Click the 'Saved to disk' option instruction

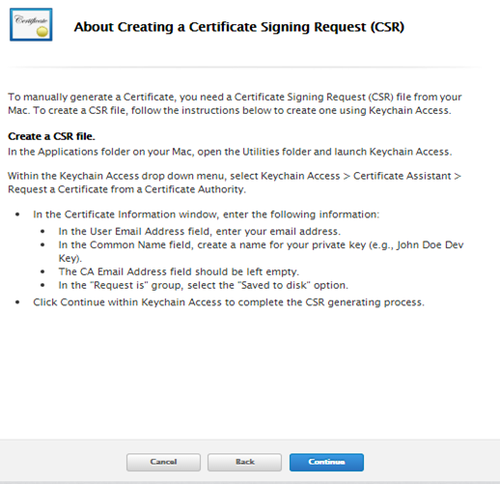(x=203, y=285)
